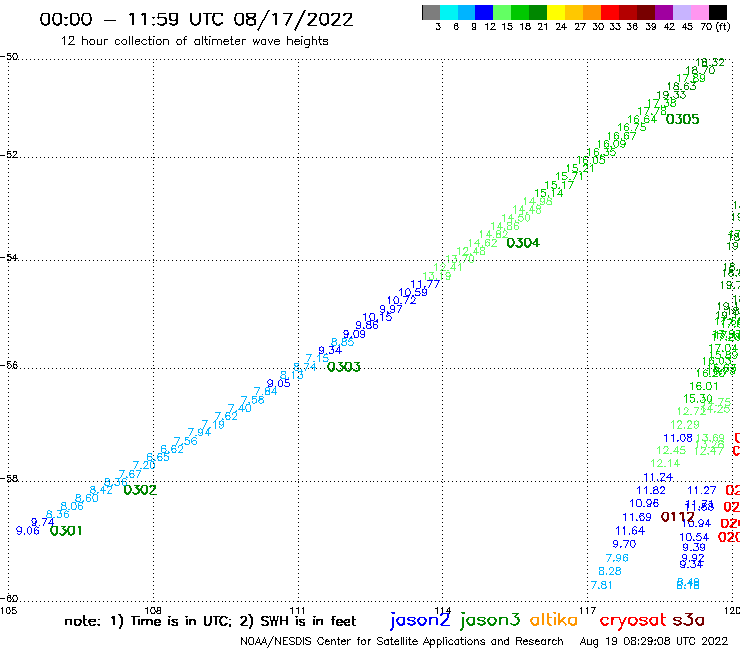Click the 'jason3' satellite legend name
740x650 pixels.
click(490, 620)
